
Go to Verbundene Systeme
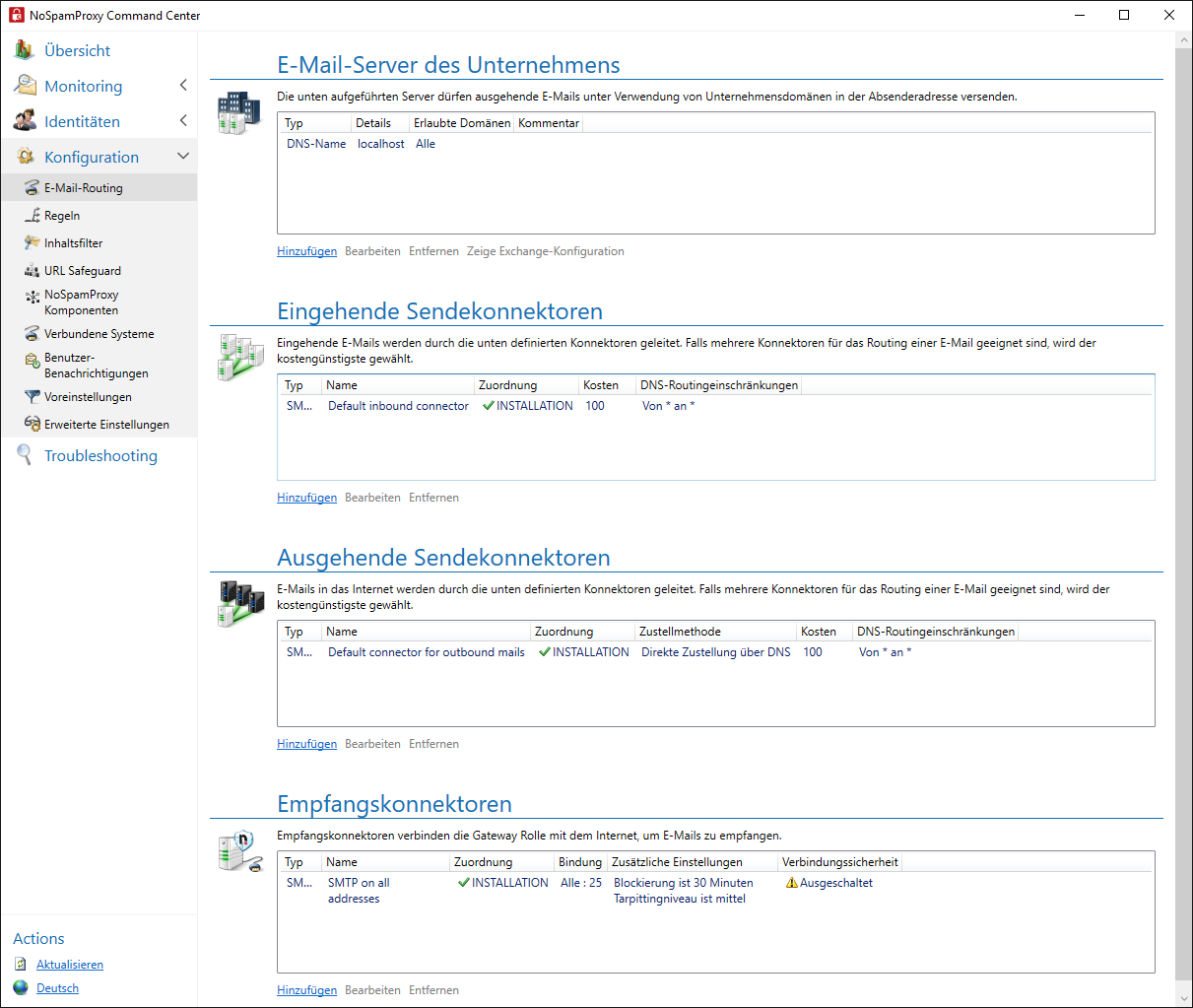99,334
